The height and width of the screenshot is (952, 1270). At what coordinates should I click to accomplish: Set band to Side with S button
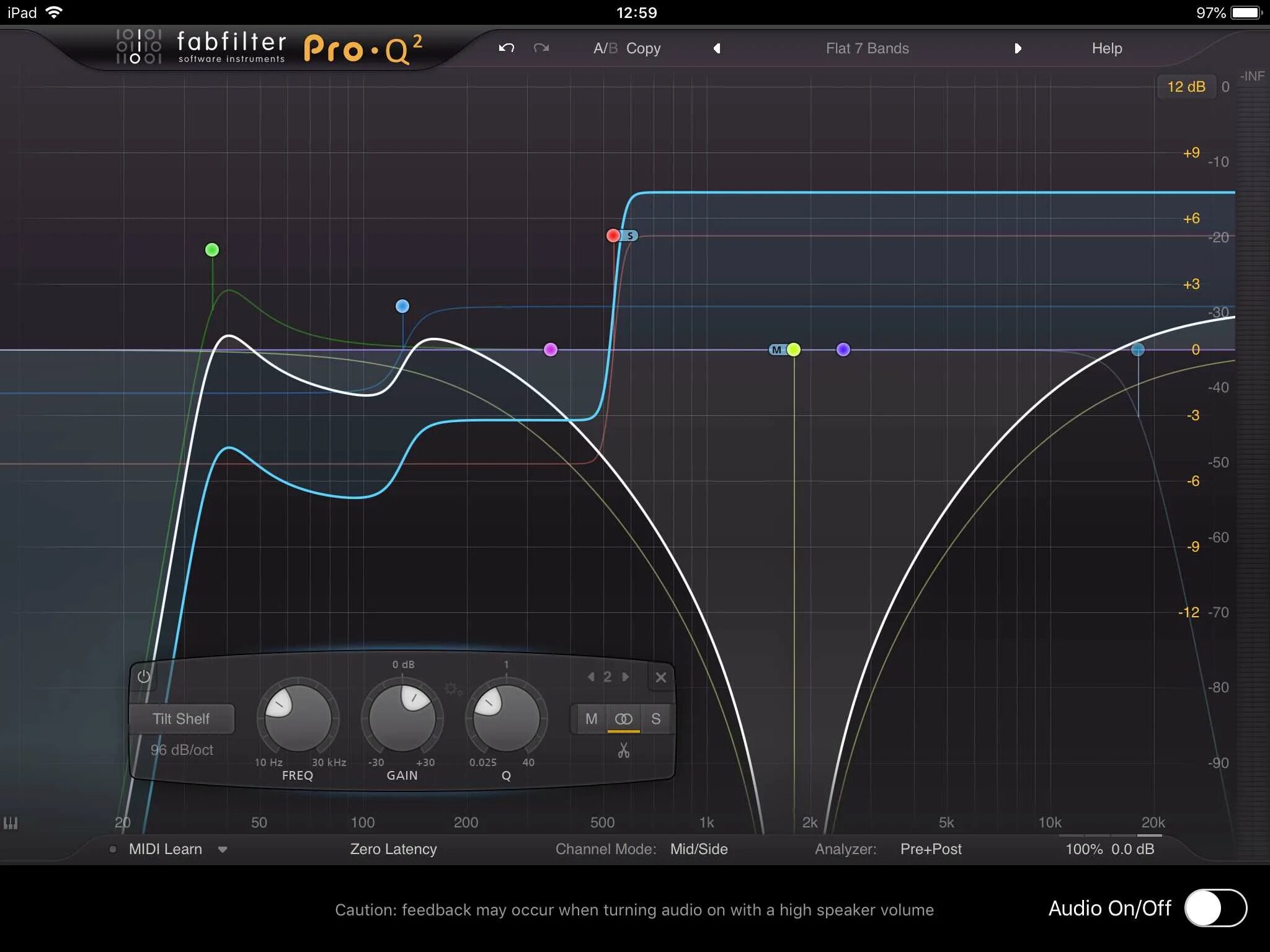655,719
